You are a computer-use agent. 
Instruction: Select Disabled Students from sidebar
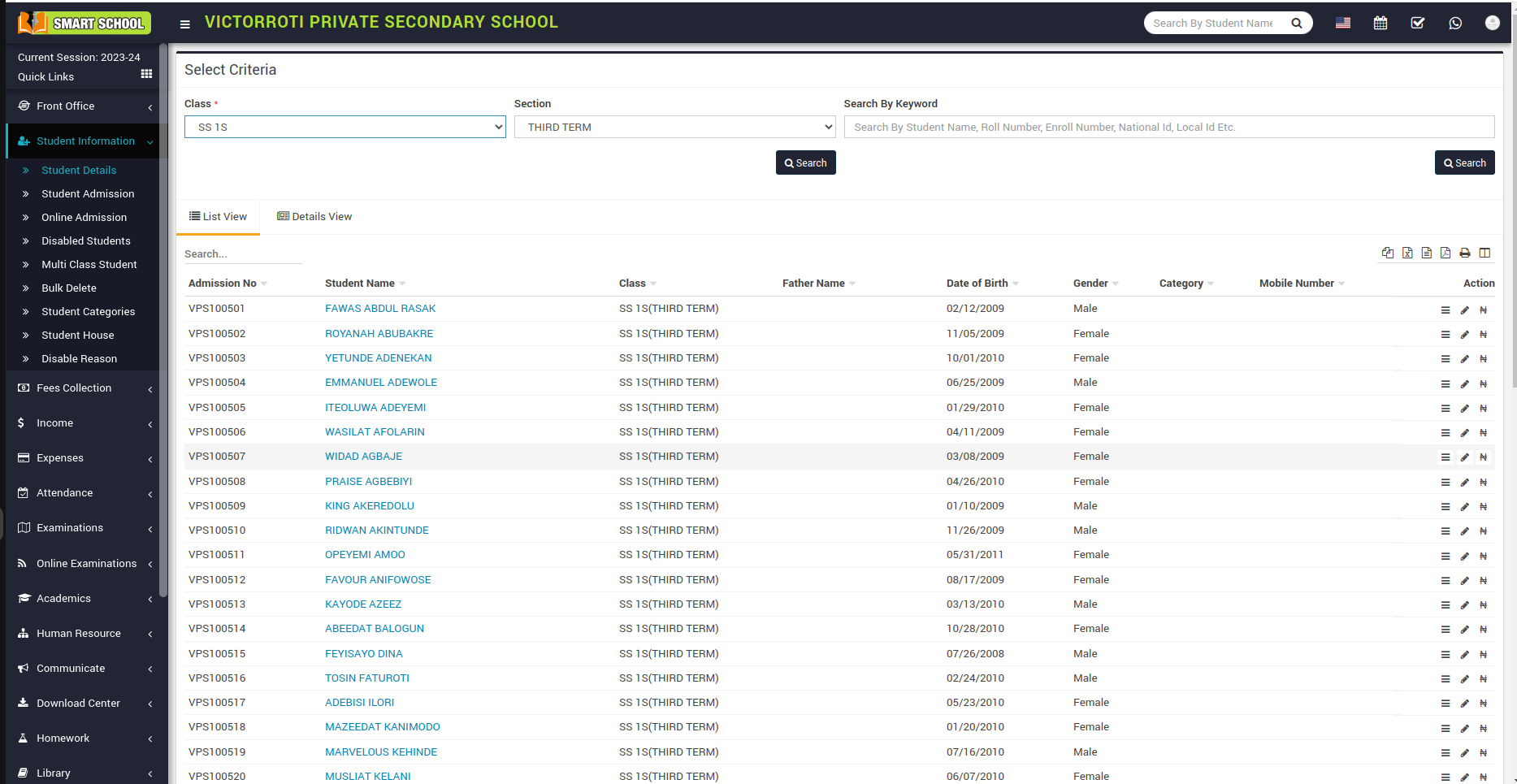[x=85, y=240]
